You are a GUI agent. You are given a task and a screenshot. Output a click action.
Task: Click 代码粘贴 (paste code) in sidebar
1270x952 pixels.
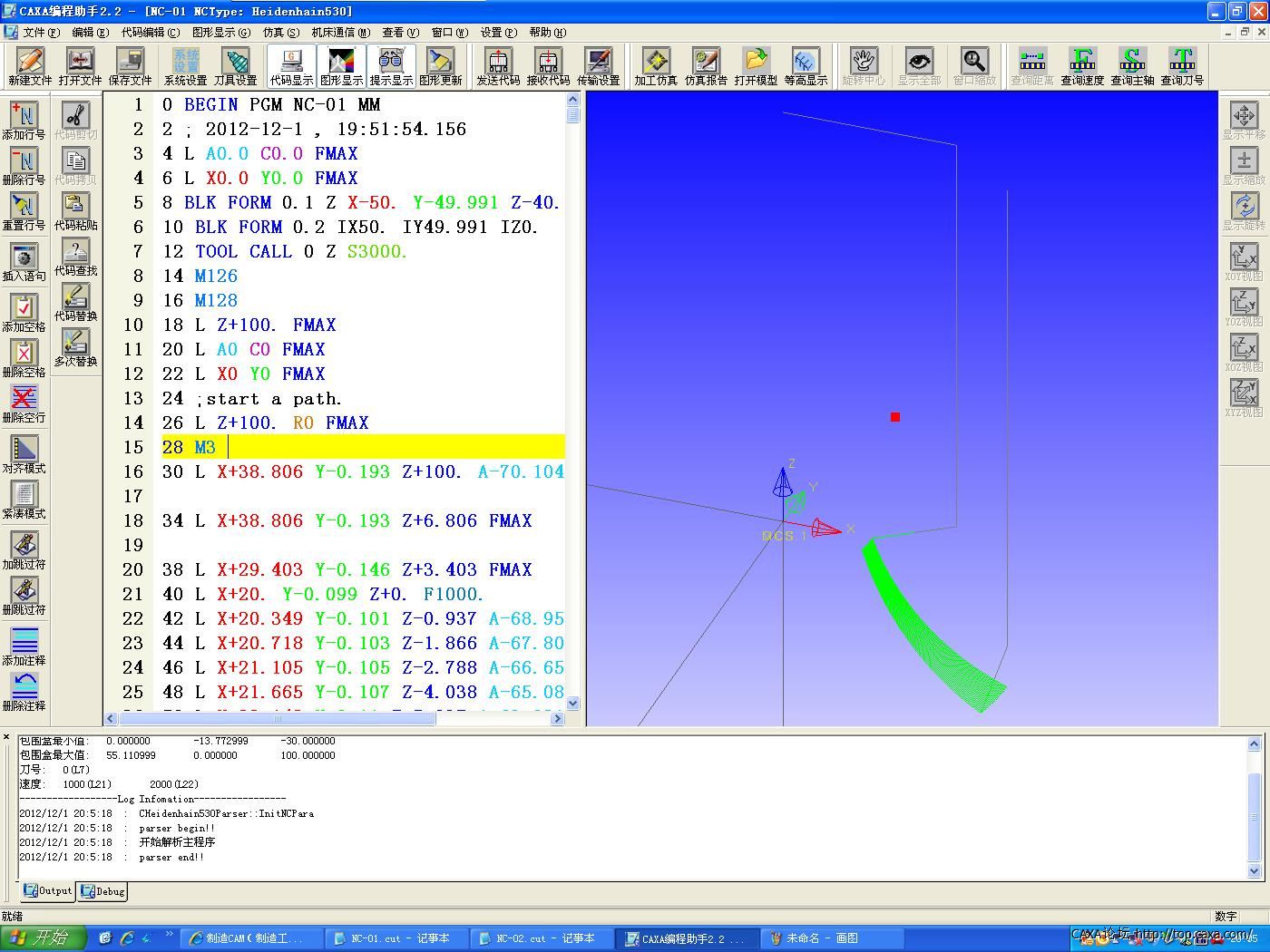click(76, 211)
